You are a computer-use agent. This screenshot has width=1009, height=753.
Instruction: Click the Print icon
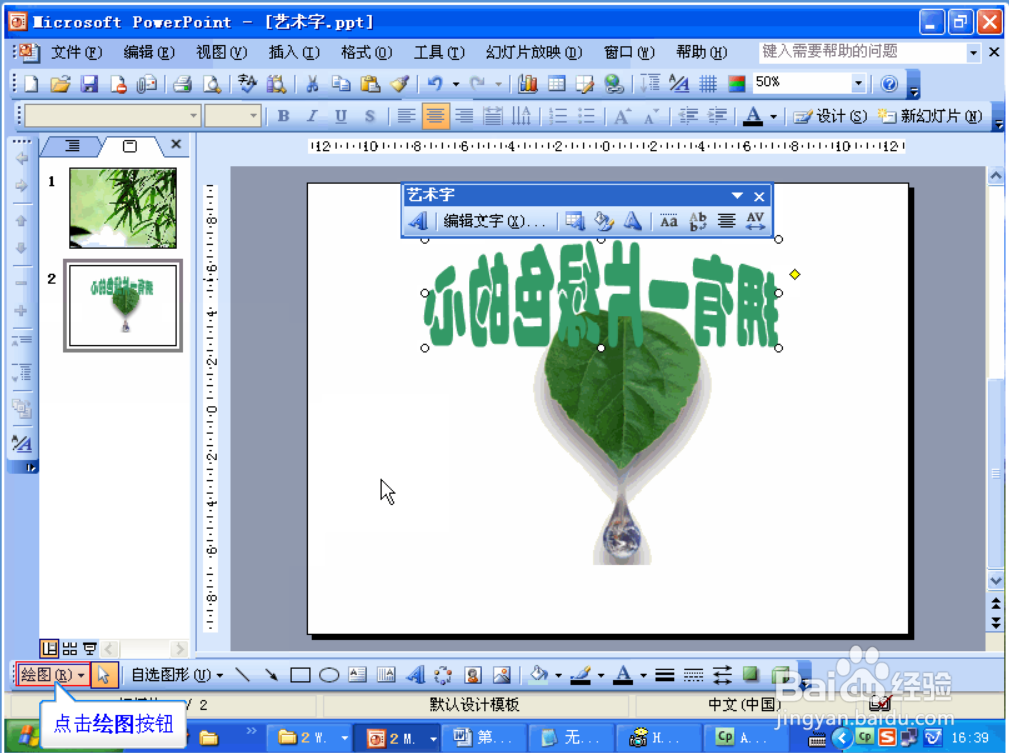pyautogui.click(x=183, y=84)
